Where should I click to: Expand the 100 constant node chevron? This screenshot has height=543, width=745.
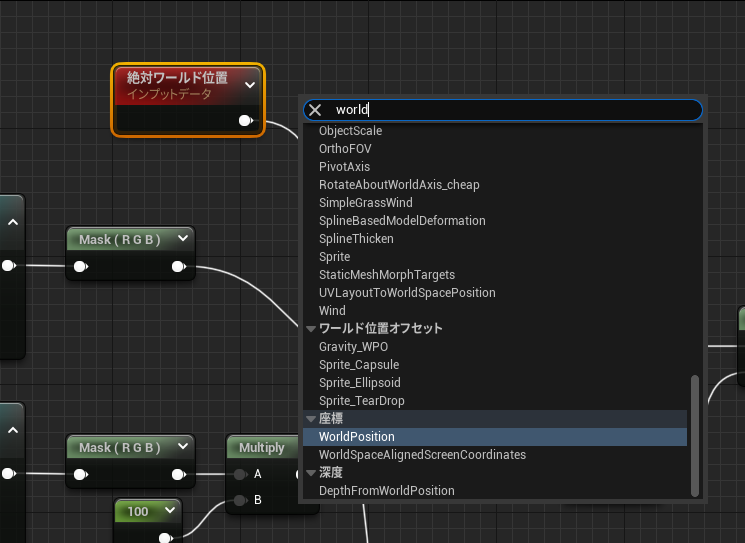(x=170, y=511)
